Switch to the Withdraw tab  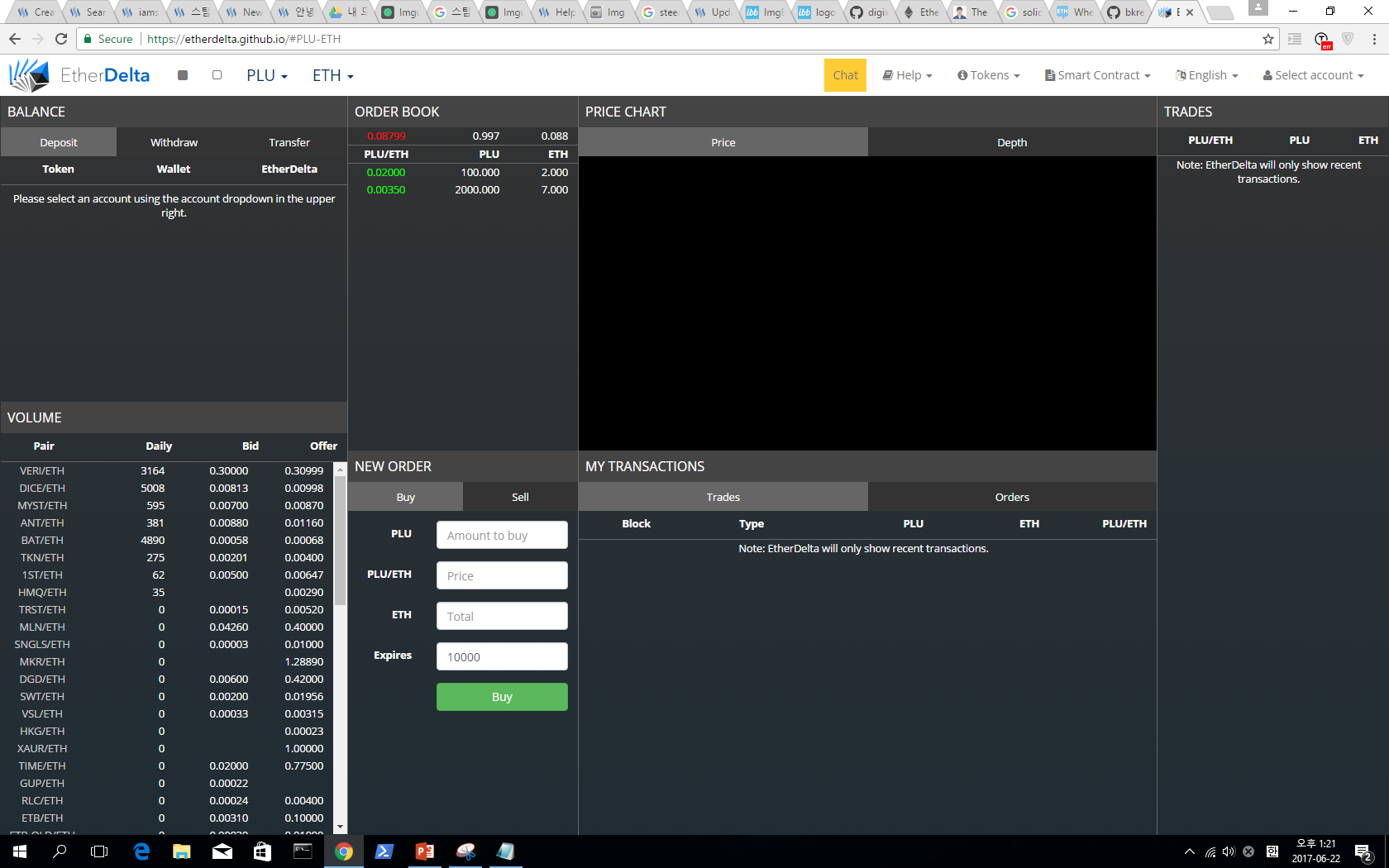click(x=174, y=142)
